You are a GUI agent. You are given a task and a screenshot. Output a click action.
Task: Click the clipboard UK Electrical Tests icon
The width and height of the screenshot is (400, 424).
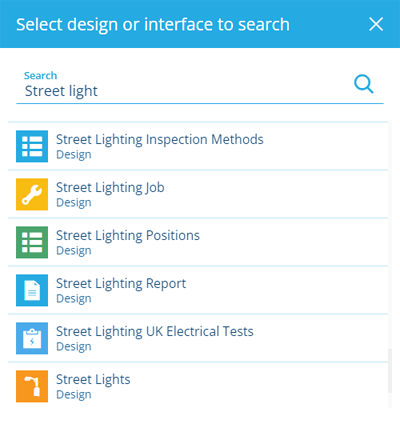point(32,338)
